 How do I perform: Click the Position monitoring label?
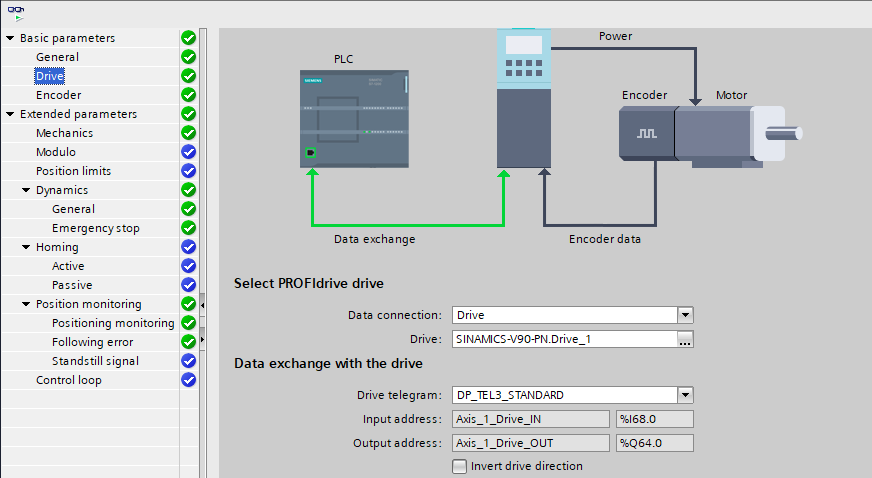[x=88, y=304]
